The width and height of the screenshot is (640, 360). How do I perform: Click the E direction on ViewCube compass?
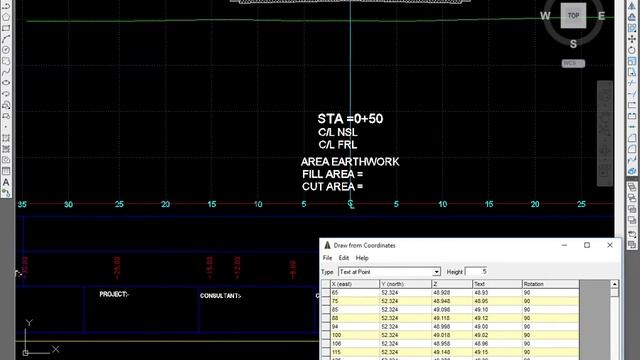tap(601, 16)
